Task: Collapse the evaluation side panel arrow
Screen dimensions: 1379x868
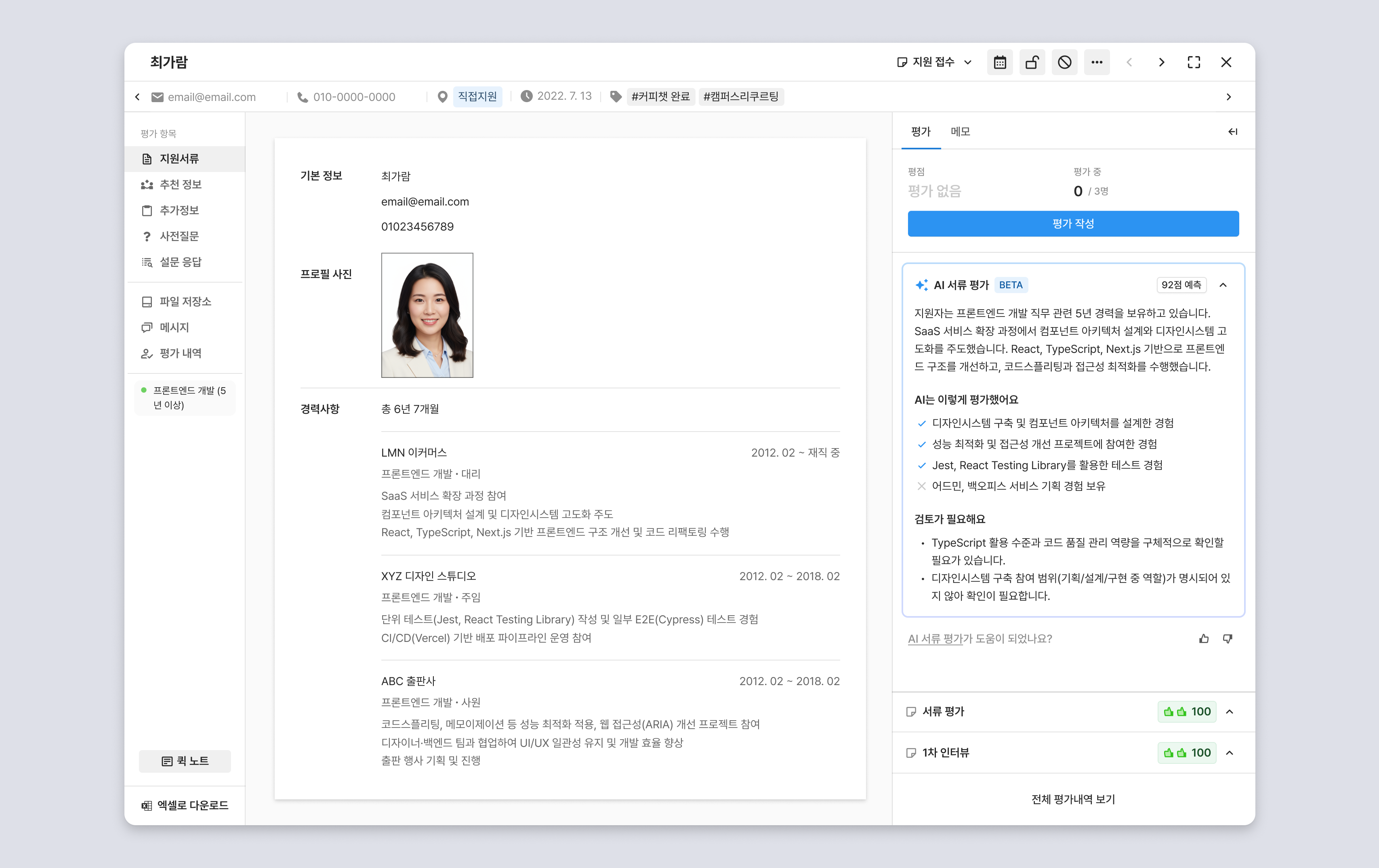Action: click(x=1232, y=132)
